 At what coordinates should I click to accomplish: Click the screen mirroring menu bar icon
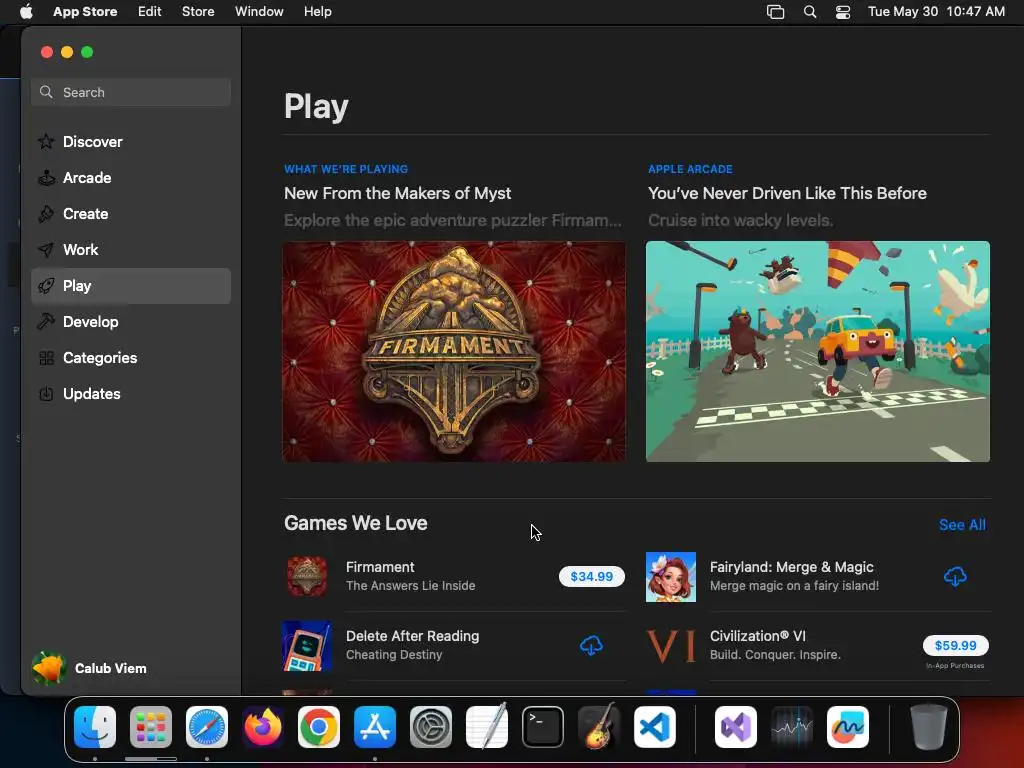[775, 12]
